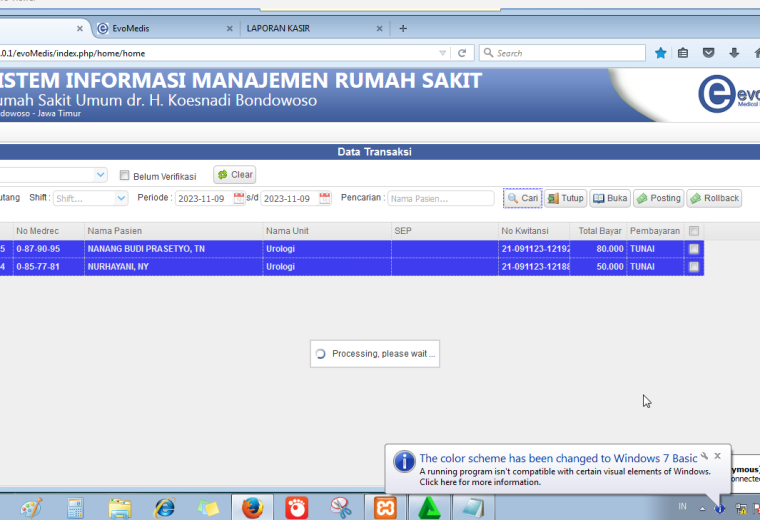Click the Clear button with refresh icon
Image resolution: width=760 pixels, height=520 pixels.
click(235, 174)
